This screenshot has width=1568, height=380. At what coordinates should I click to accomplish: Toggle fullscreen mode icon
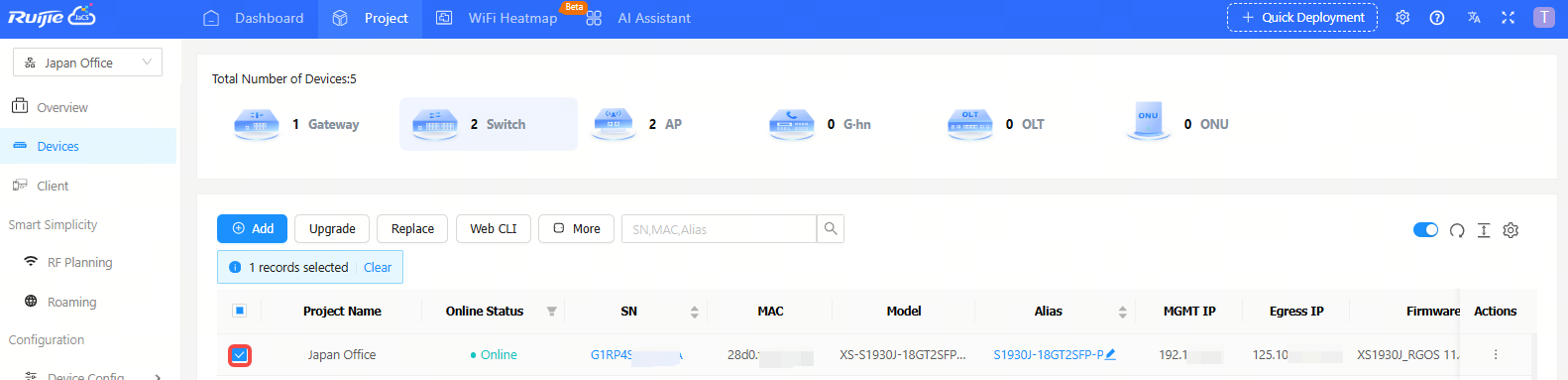[x=1508, y=18]
